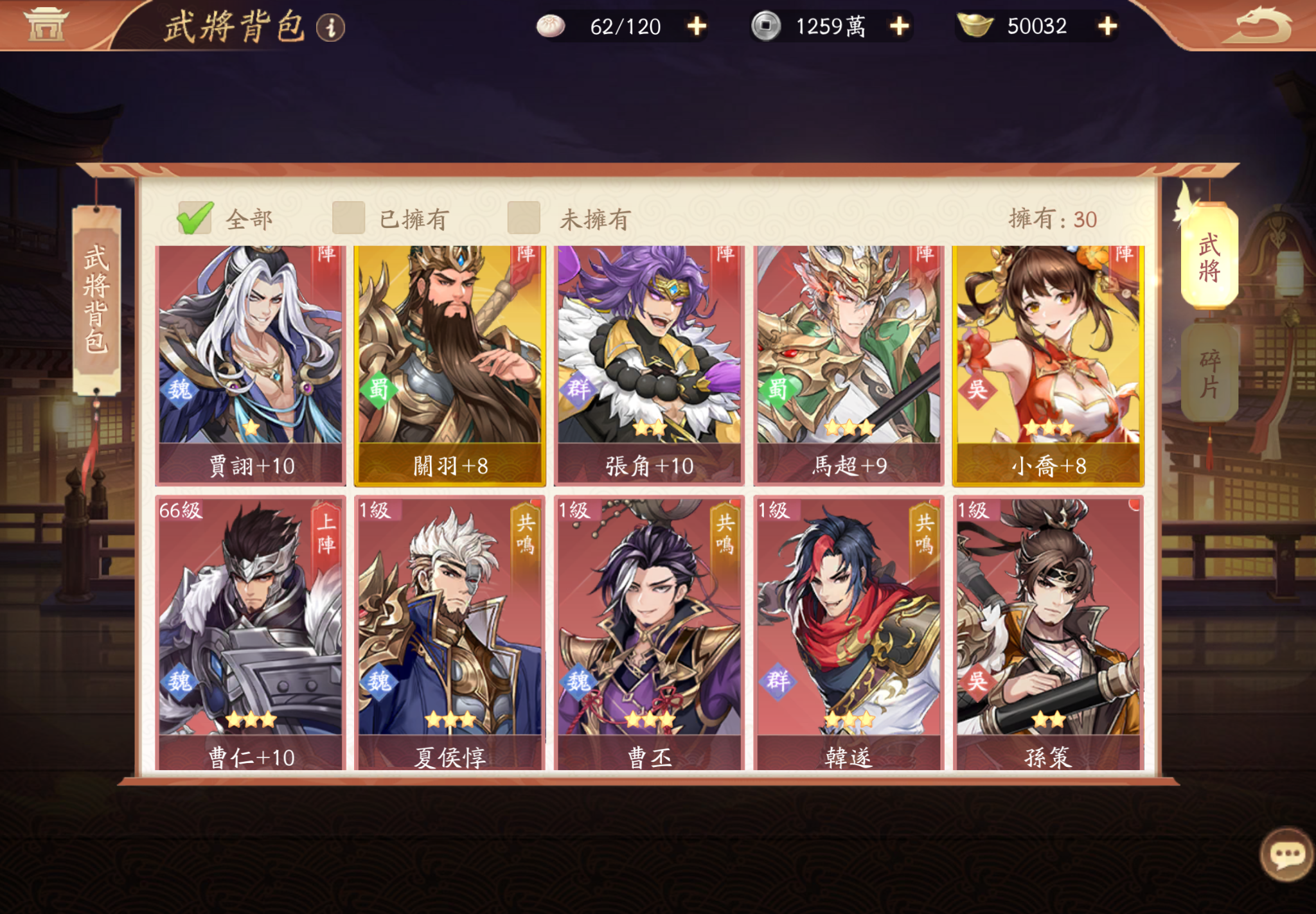Screen dimensions: 1316x914
Task: Enable the 已擁有 filter checkbox
Action: tap(348, 218)
